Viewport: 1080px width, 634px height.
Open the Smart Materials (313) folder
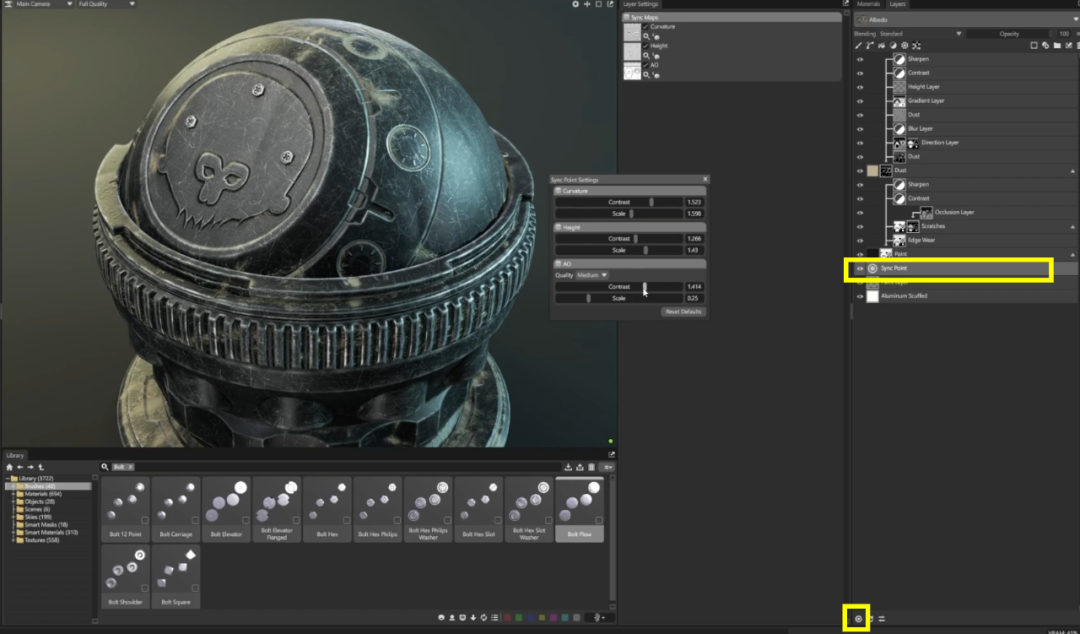pyautogui.click(x=51, y=533)
